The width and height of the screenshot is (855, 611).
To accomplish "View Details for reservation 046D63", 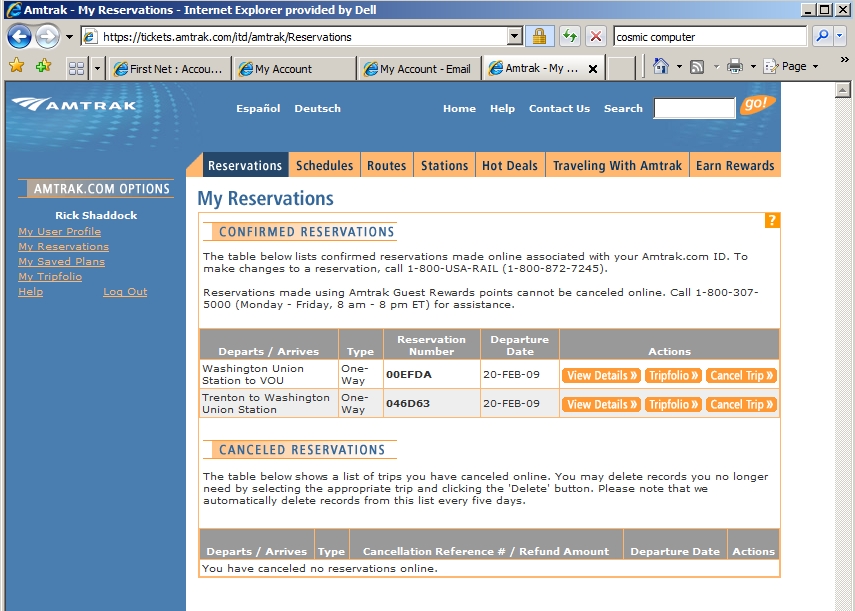I will pos(601,404).
